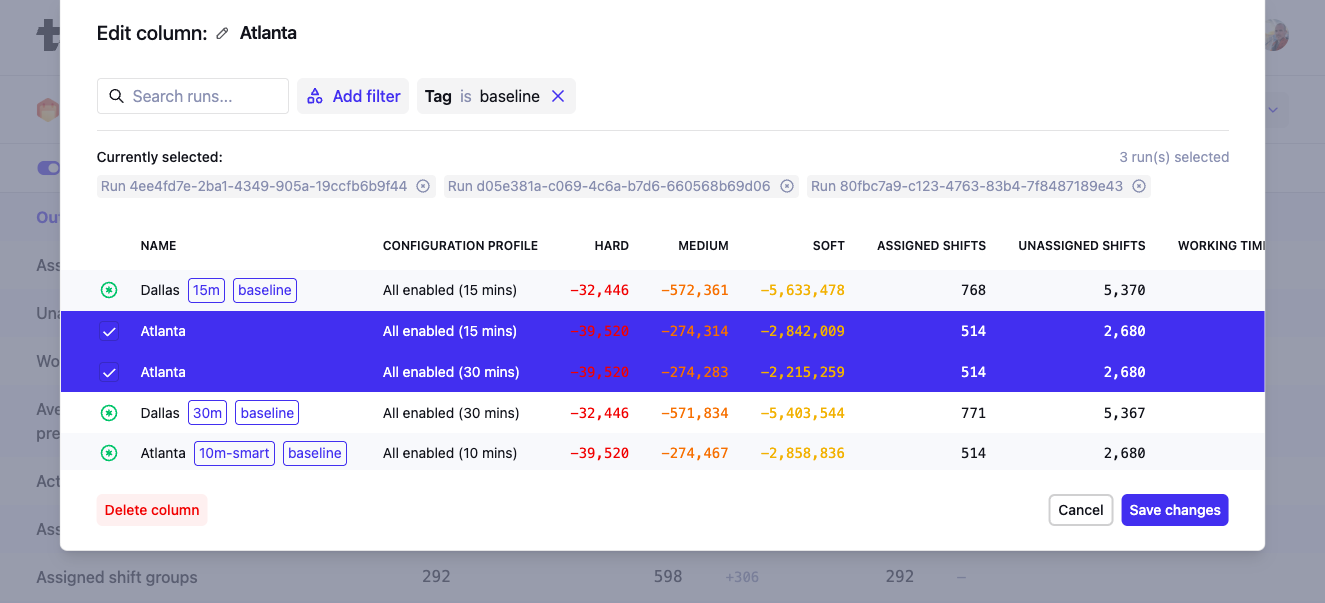Screen dimensions: 1325x603
Task: Click the green icon on Atlanta 10m-smart row
Action: (110, 453)
